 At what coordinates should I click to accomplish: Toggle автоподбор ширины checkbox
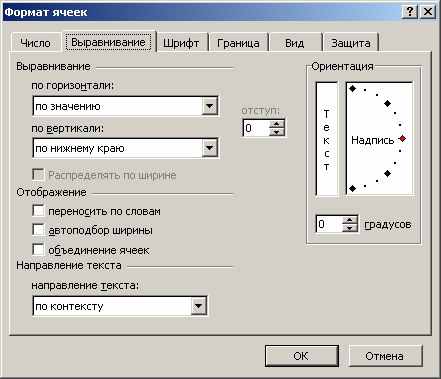(x=38, y=230)
